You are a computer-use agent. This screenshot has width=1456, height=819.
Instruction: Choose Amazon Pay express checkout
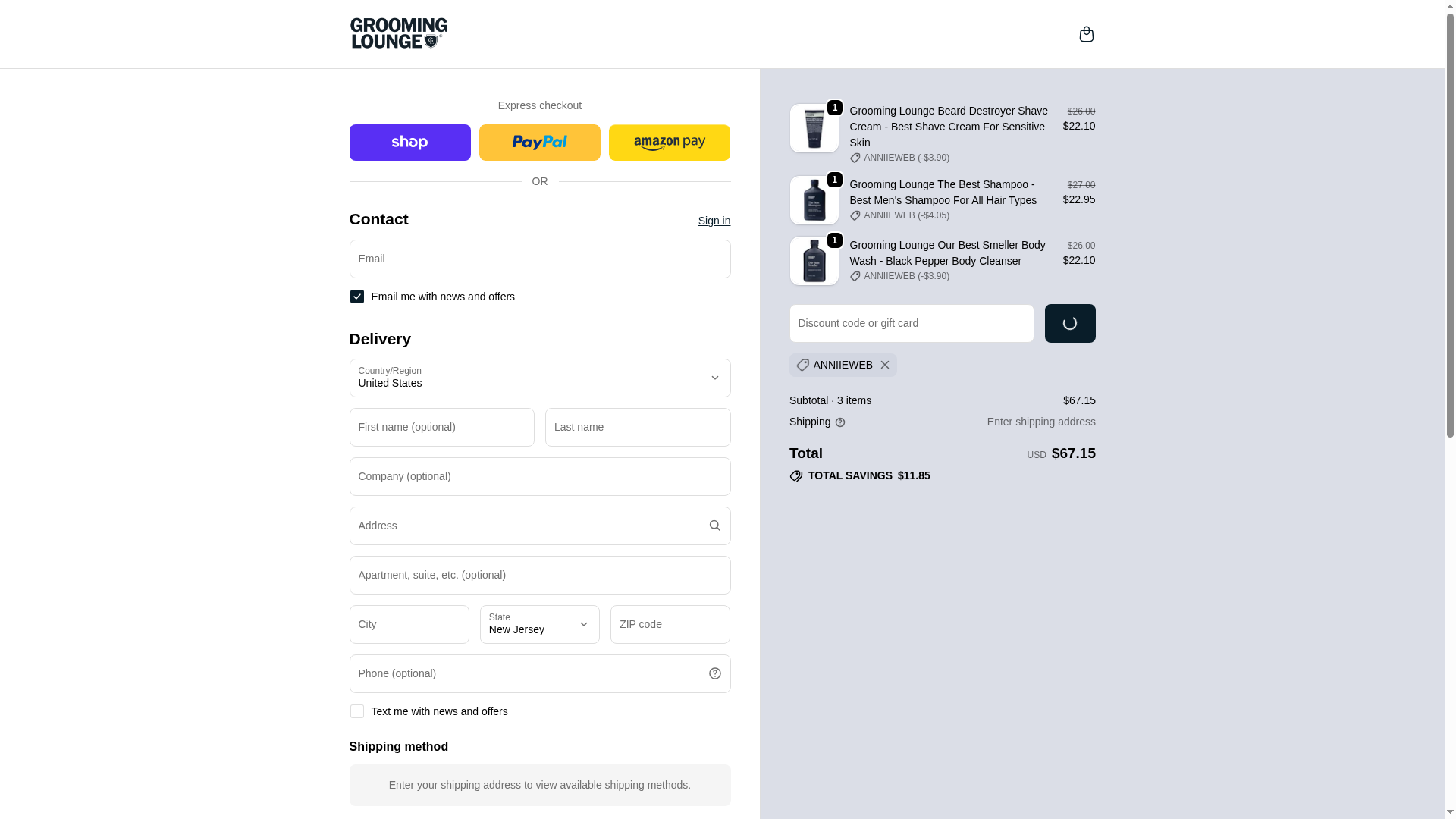point(669,143)
